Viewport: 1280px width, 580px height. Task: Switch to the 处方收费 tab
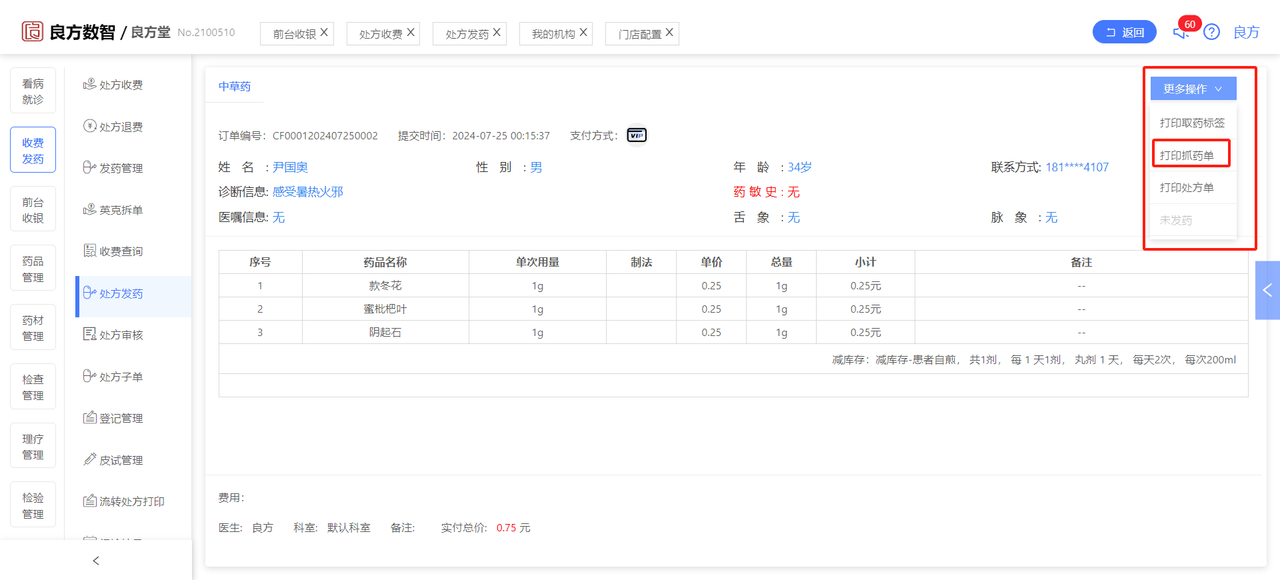(381, 34)
